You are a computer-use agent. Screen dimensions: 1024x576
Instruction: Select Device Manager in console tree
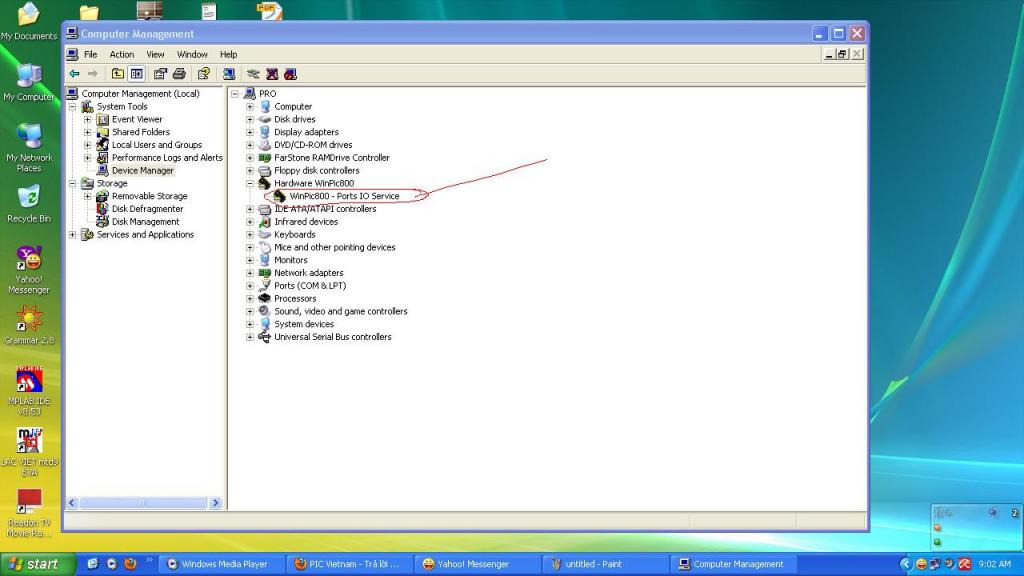click(142, 170)
